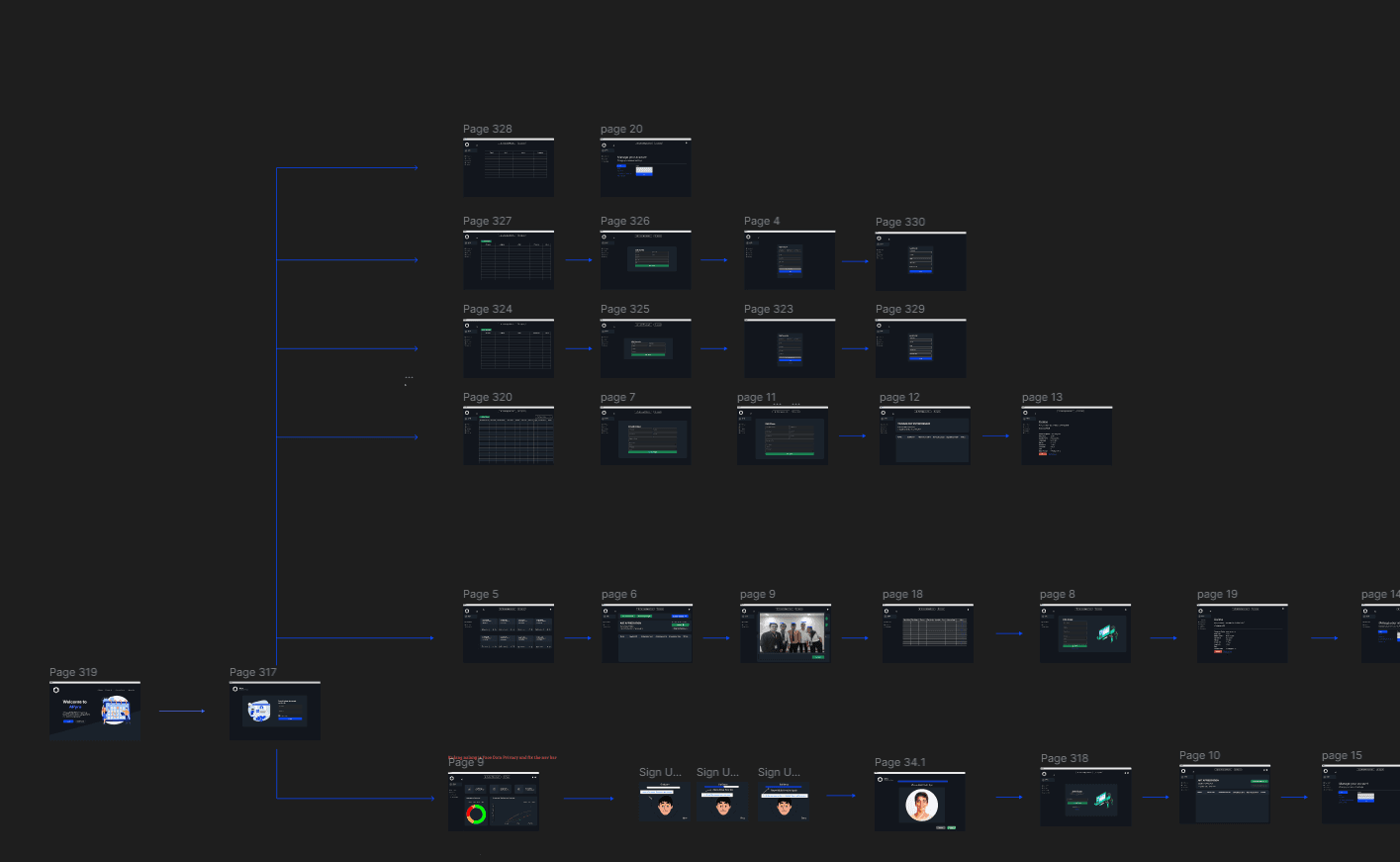Click the Page 4 frame thumbnail
The height and width of the screenshot is (862, 1400).
tap(790, 260)
